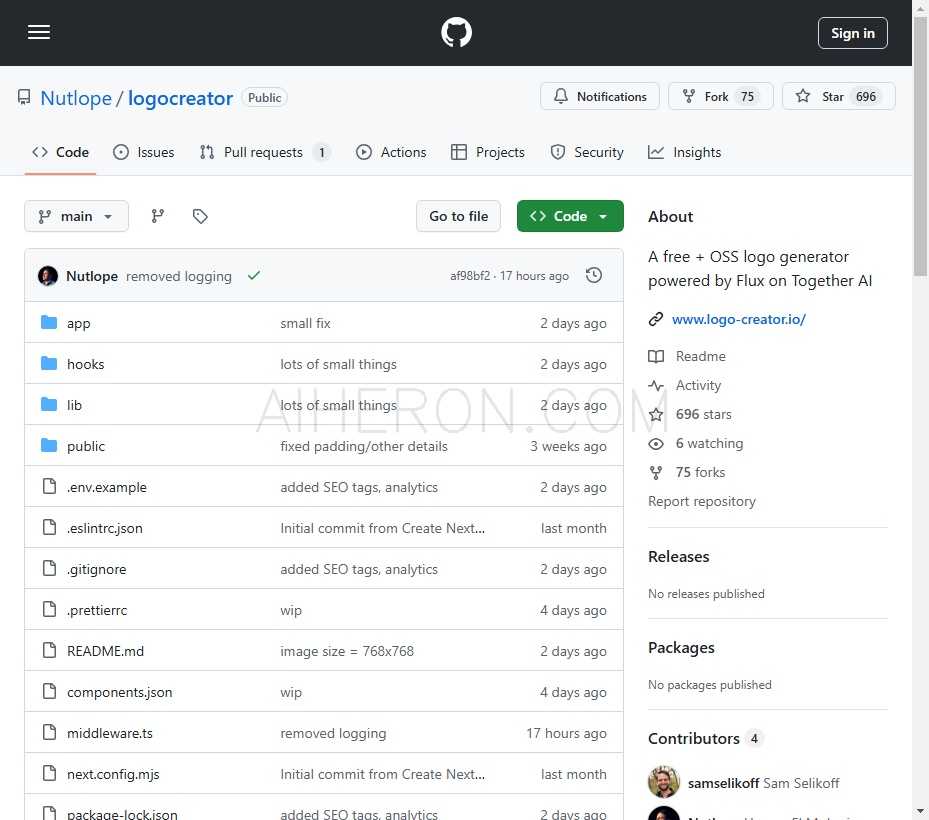
Task: Open the Insights tab
Action: click(685, 152)
